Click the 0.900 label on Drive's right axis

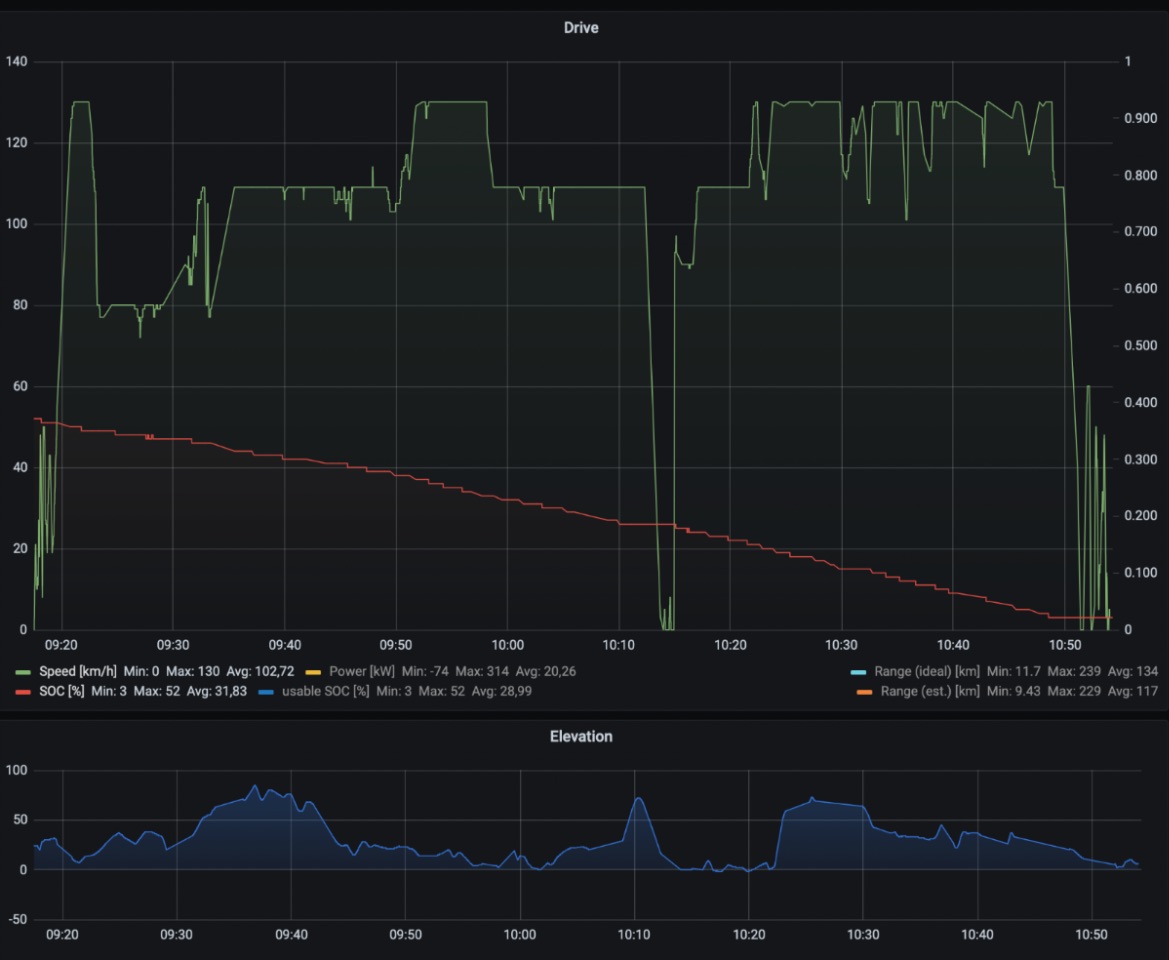coord(1140,118)
